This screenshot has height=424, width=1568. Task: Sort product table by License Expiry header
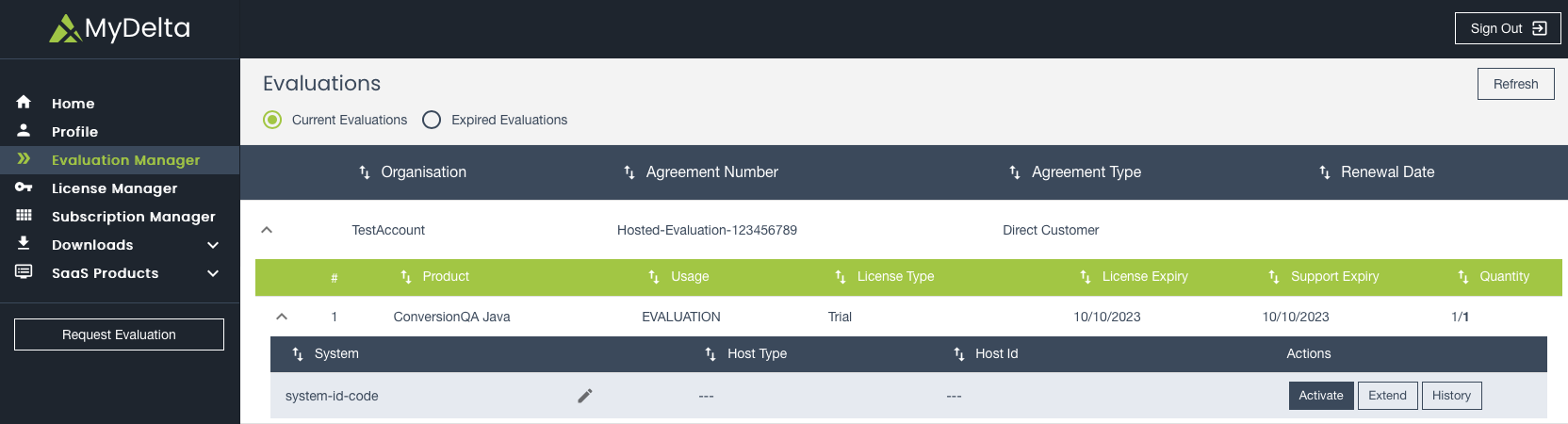click(x=1144, y=277)
